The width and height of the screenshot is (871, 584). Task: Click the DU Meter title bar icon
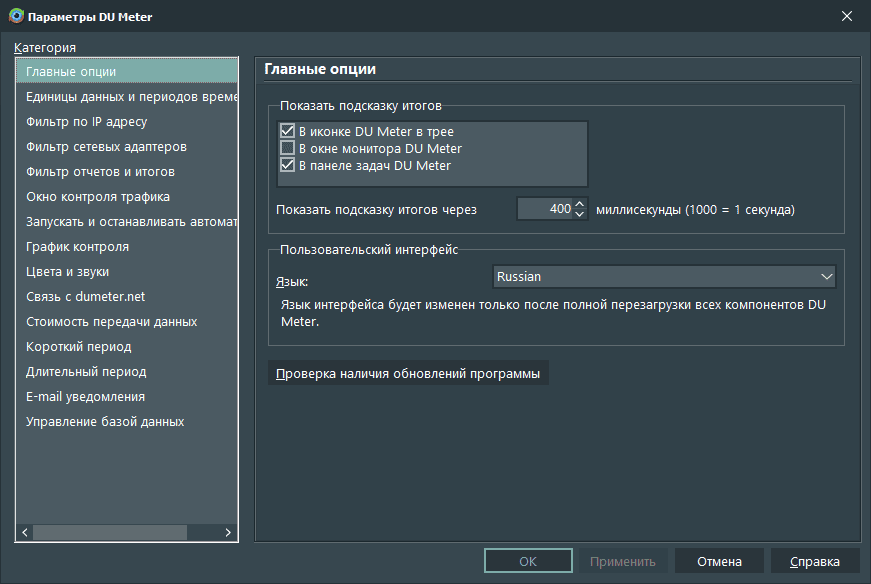coord(16,17)
